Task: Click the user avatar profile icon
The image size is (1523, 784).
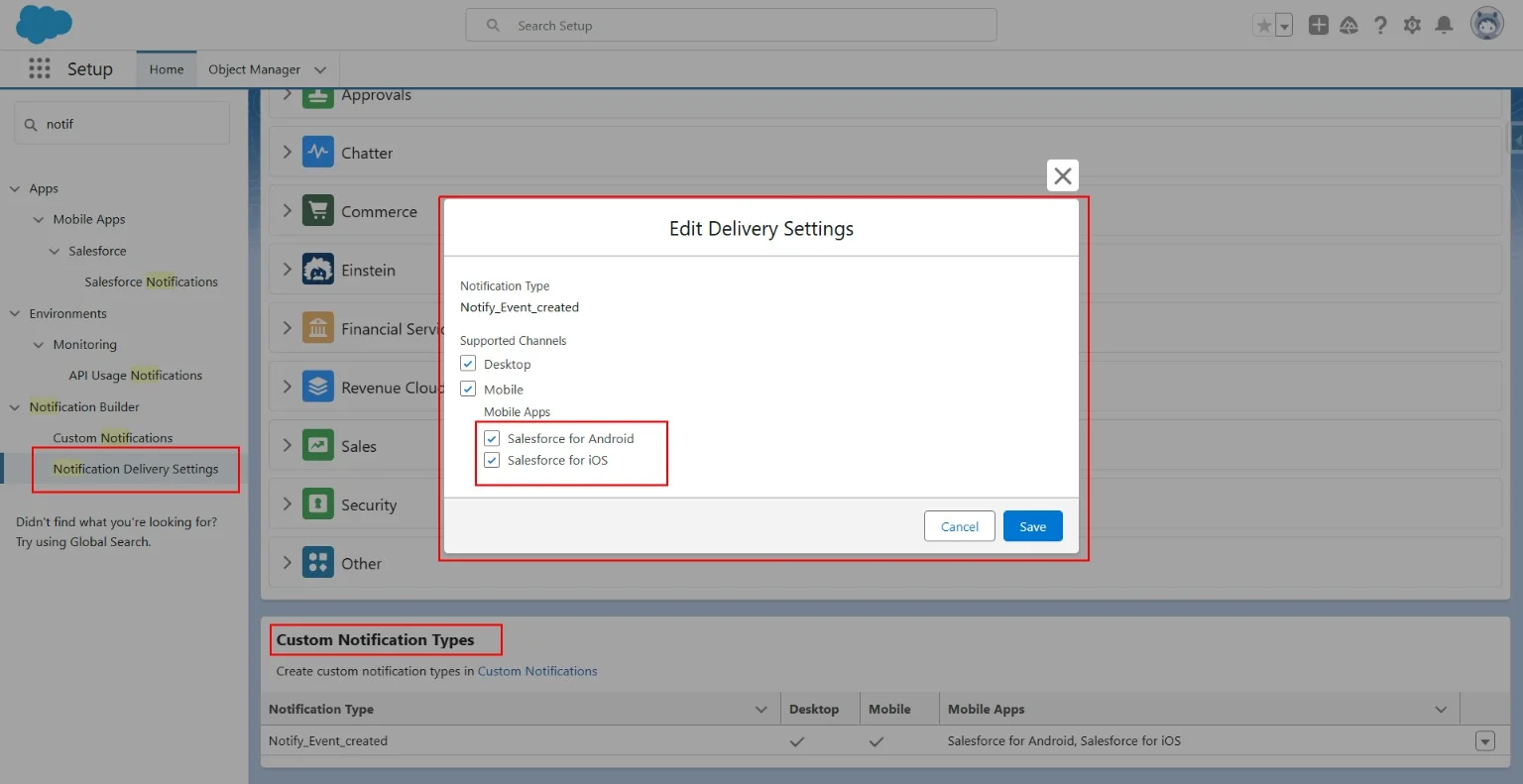Action: coord(1486,24)
